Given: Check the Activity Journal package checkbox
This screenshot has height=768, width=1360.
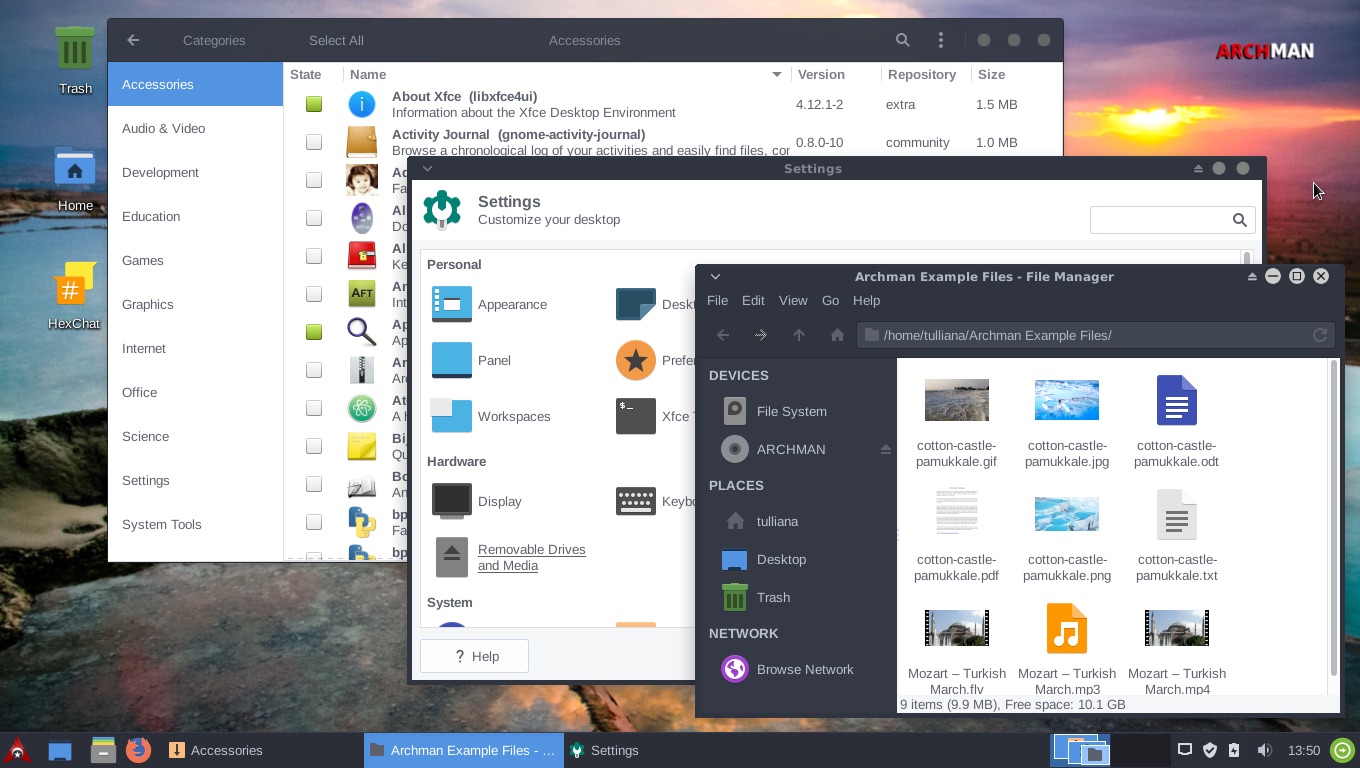Looking at the screenshot, I should [x=314, y=142].
